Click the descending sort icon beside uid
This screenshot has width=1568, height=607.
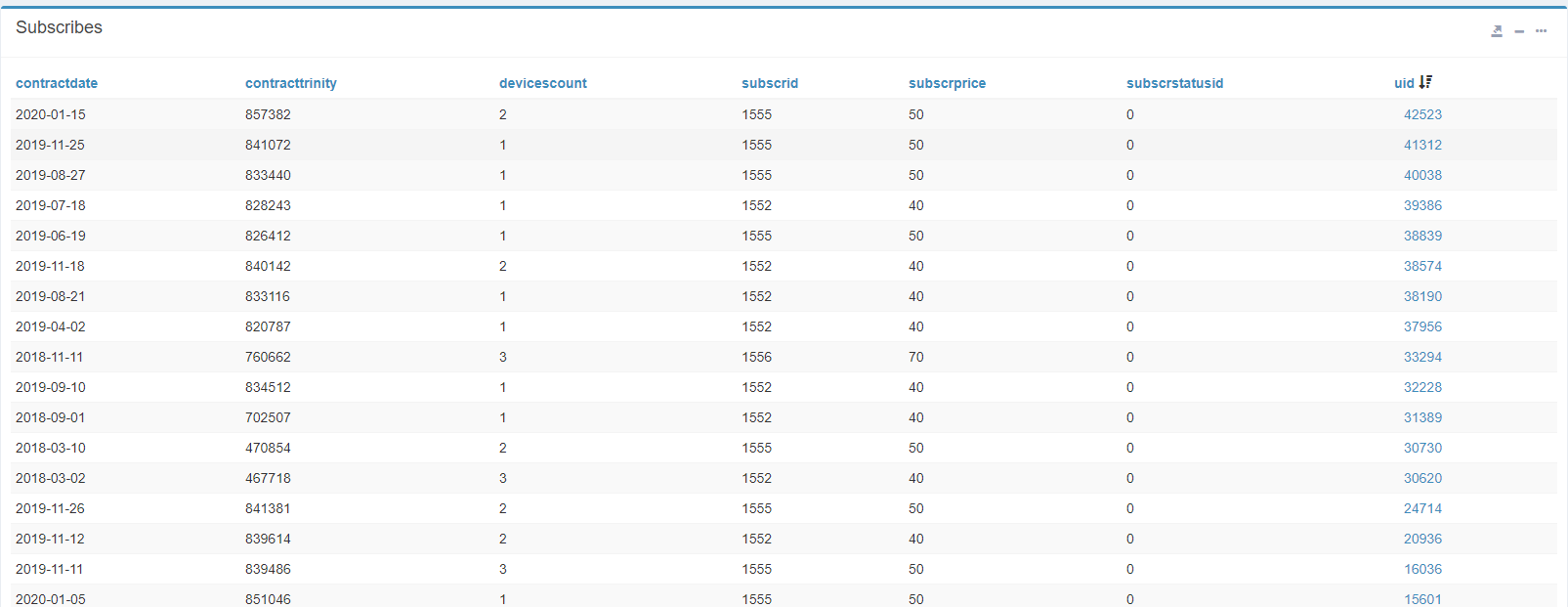coord(1426,82)
